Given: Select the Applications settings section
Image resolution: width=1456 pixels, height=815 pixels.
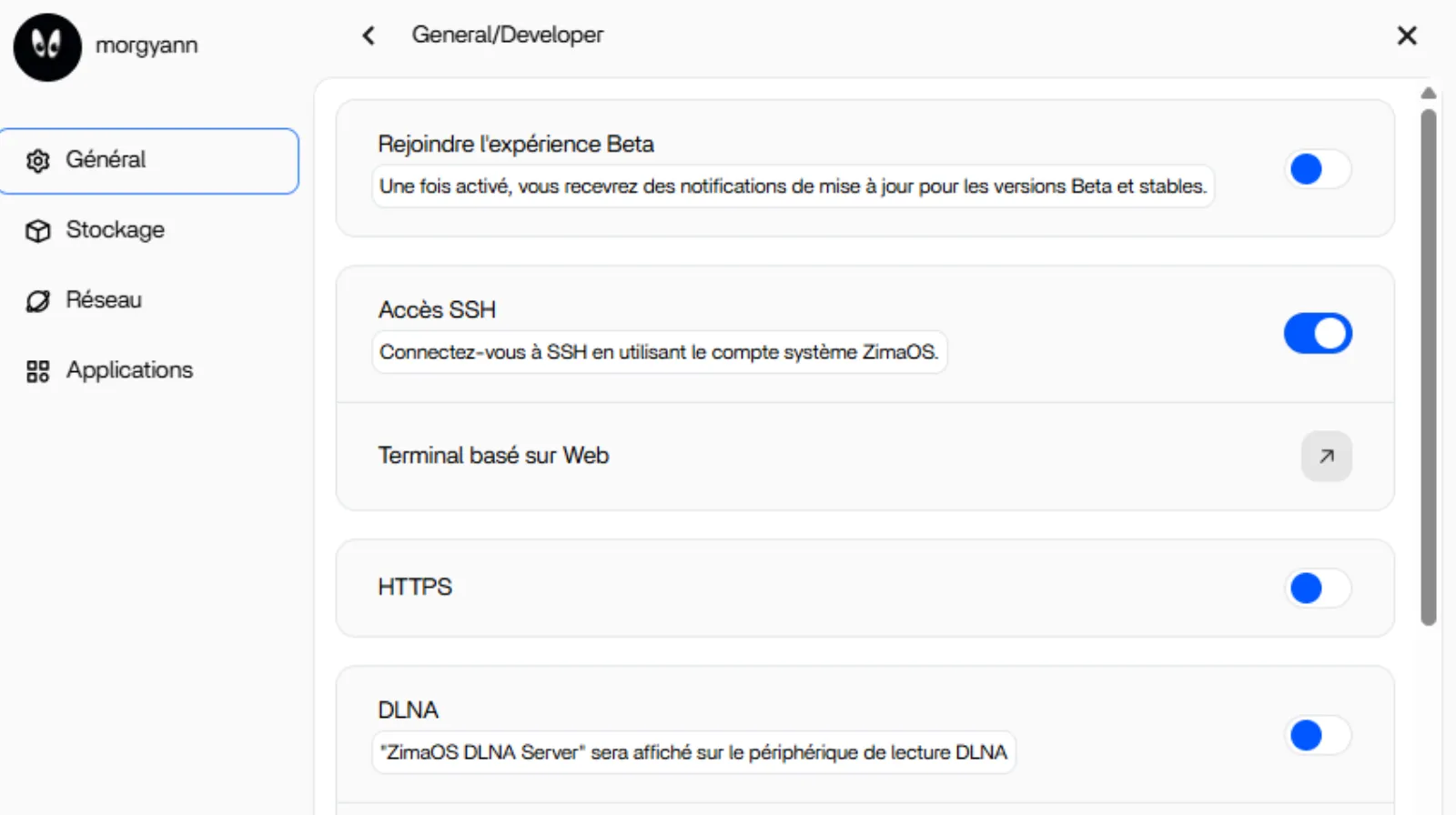Looking at the screenshot, I should point(129,370).
